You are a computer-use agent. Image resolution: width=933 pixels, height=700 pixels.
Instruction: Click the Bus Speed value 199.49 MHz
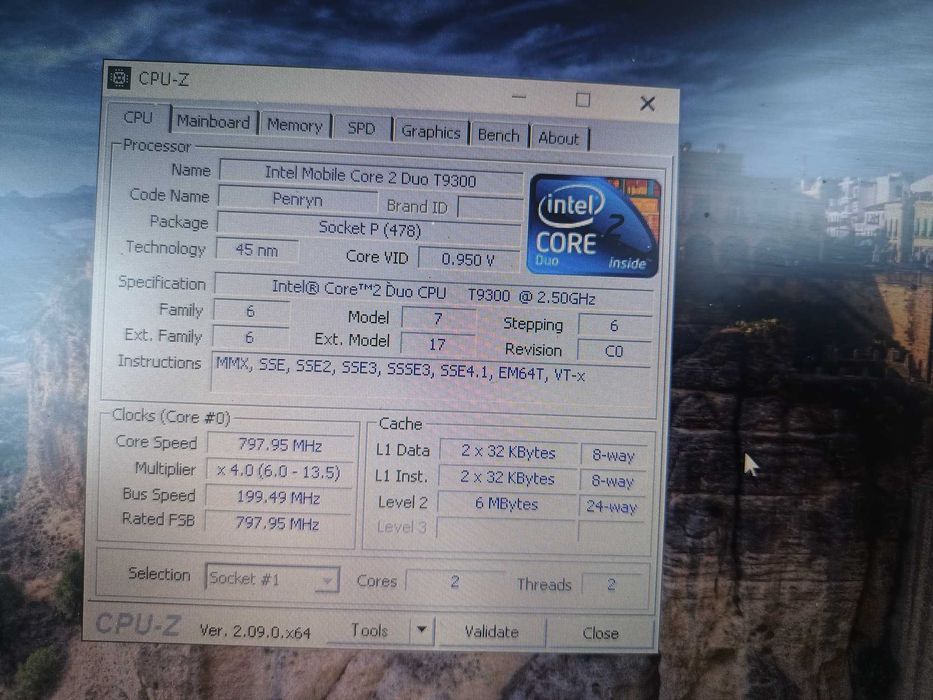(x=278, y=497)
